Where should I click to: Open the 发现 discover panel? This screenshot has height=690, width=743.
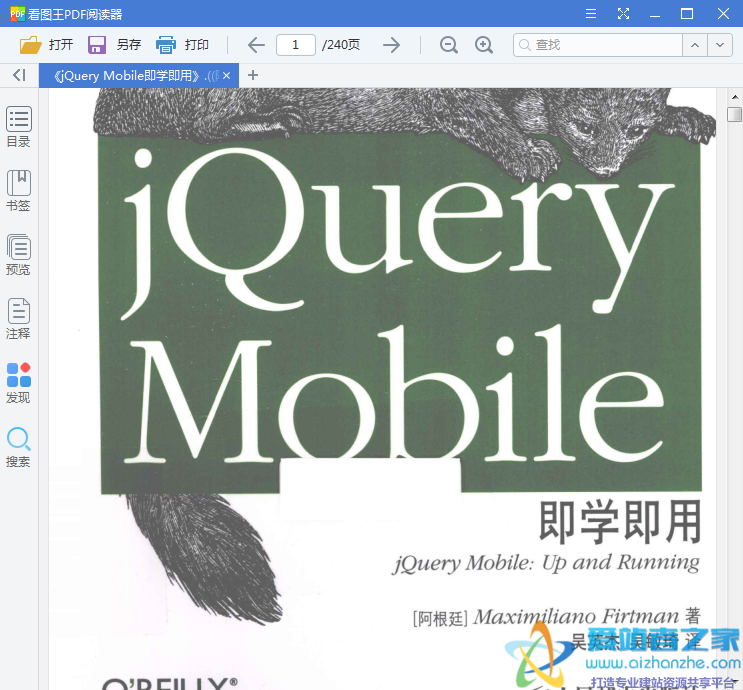[18, 383]
